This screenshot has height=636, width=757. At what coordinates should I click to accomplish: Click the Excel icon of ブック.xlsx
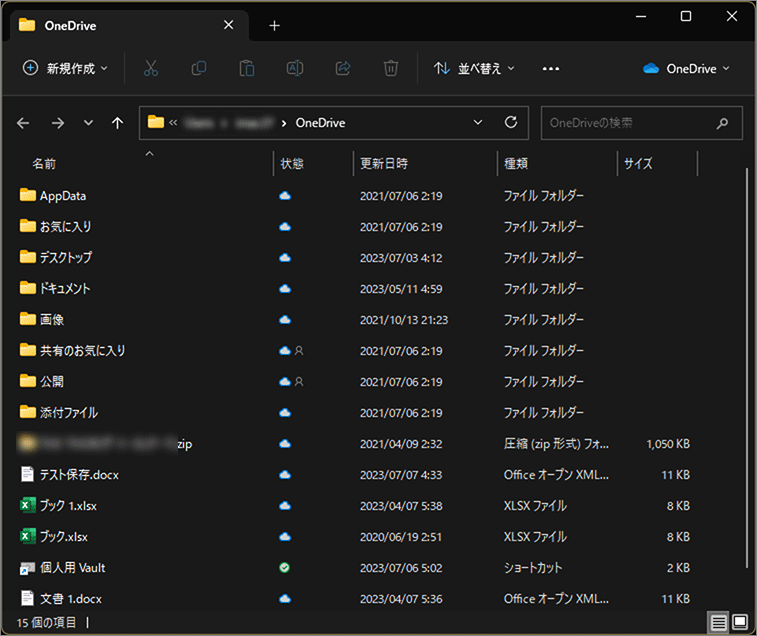28,536
